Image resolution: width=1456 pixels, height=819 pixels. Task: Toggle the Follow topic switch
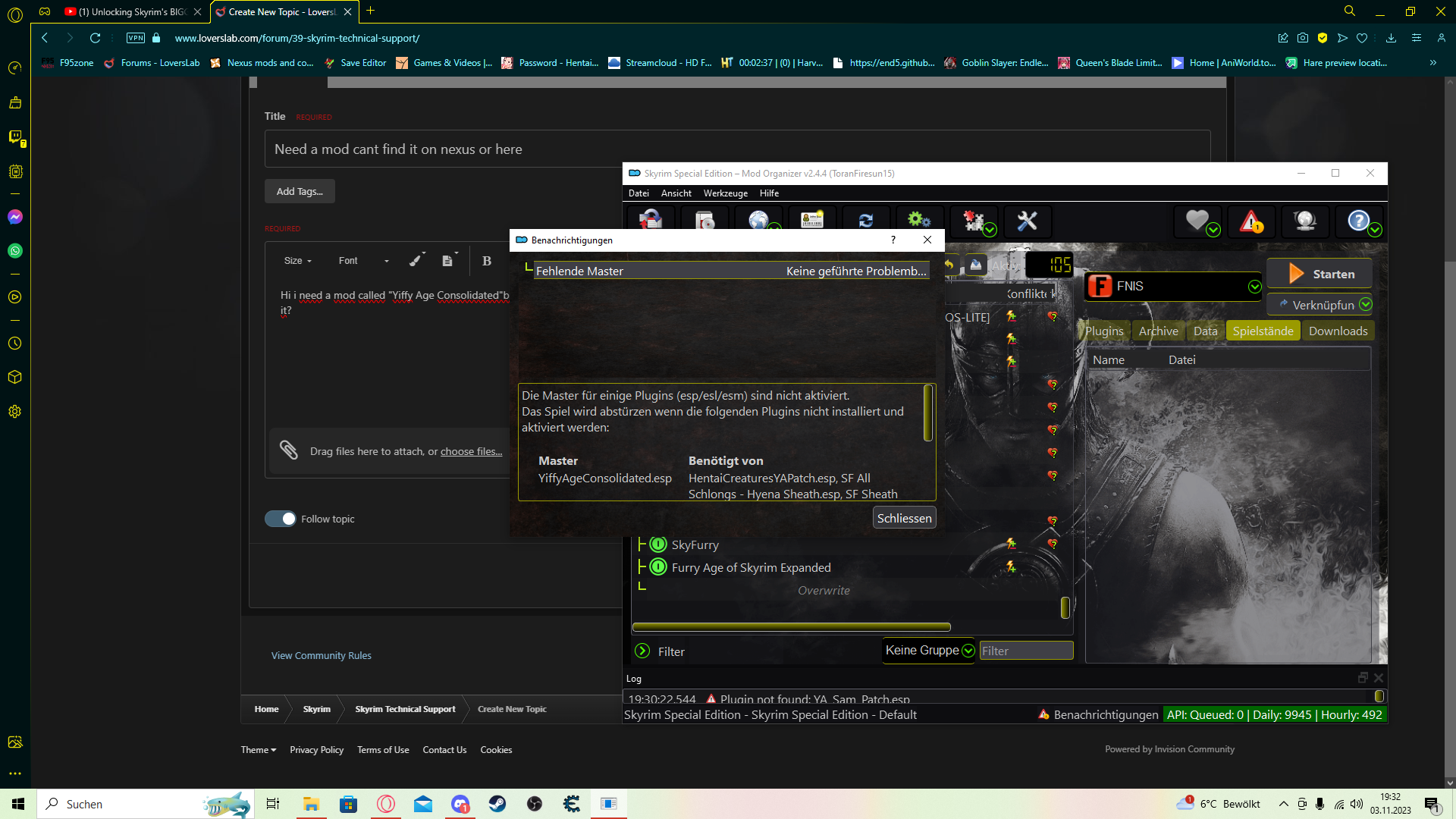click(281, 519)
